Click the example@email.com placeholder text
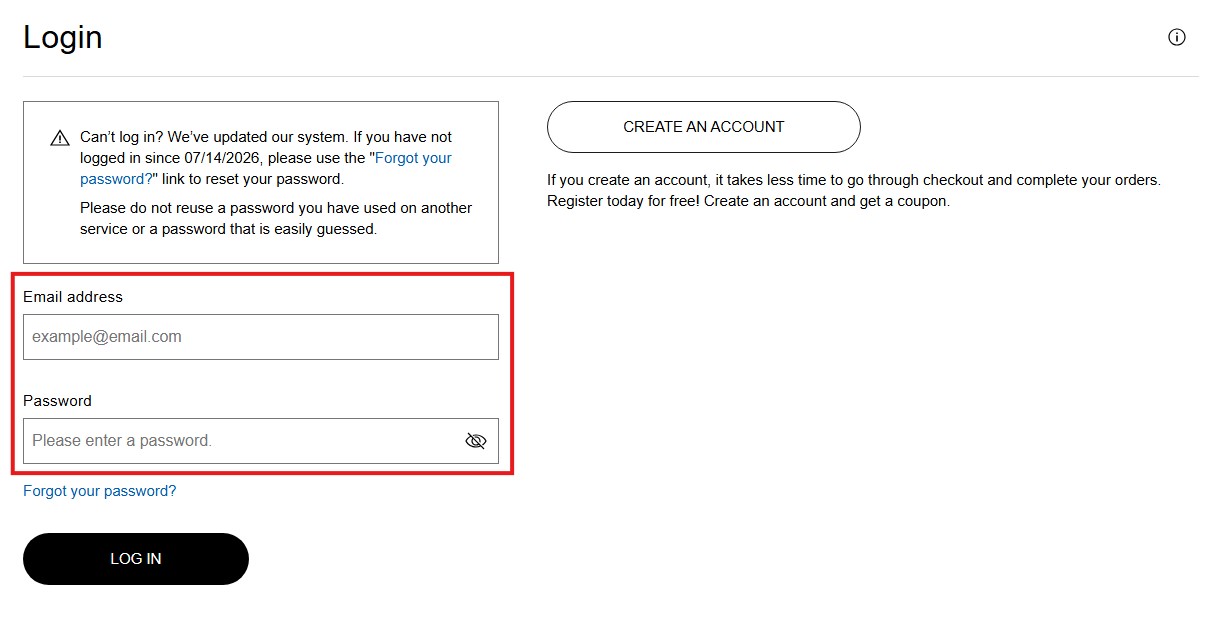The height and width of the screenshot is (619, 1208). tap(107, 337)
